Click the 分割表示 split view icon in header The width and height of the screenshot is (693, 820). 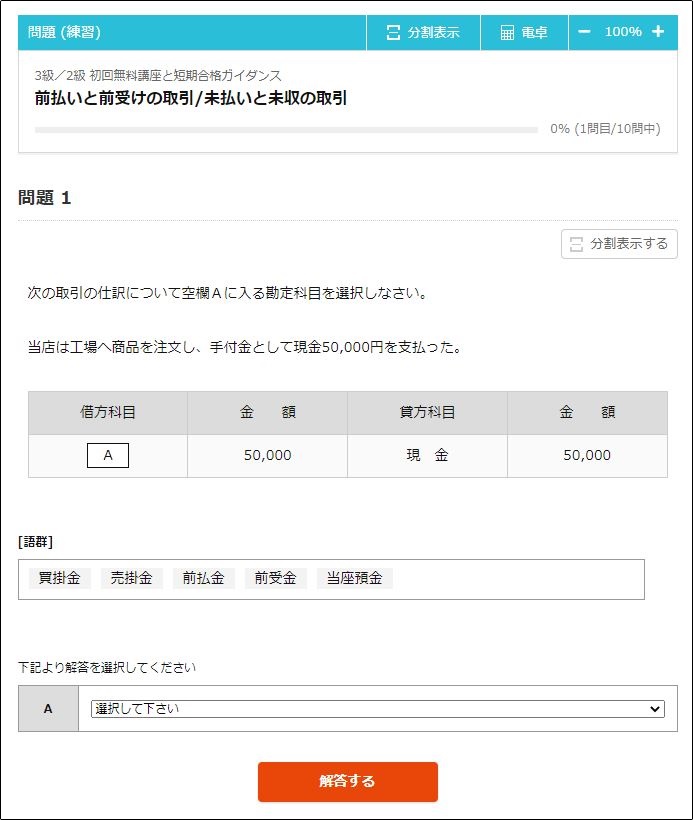[393, 32]
